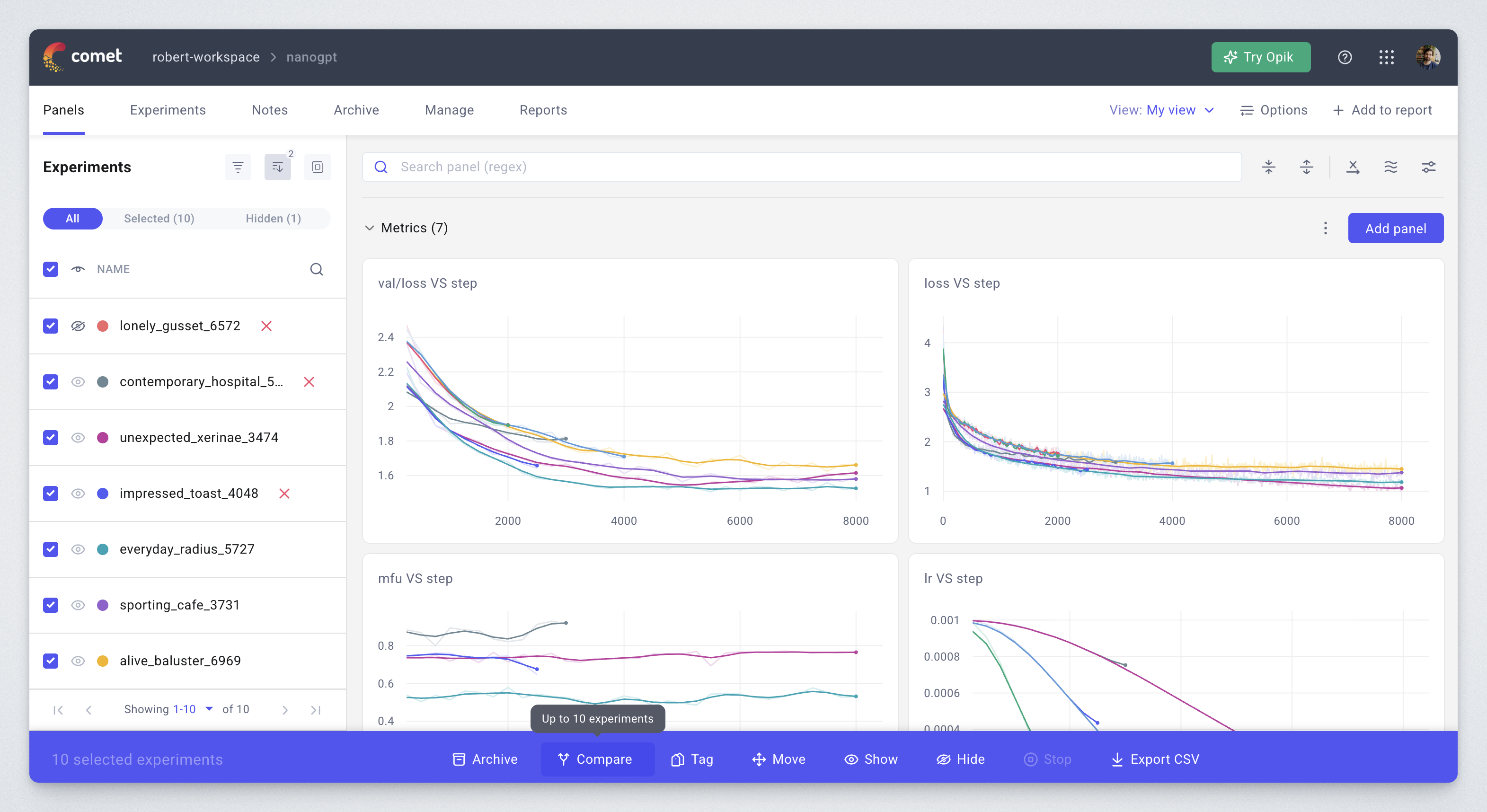Open the experiments filter icon
This screenshot has width=1487, height=812.
238,168
